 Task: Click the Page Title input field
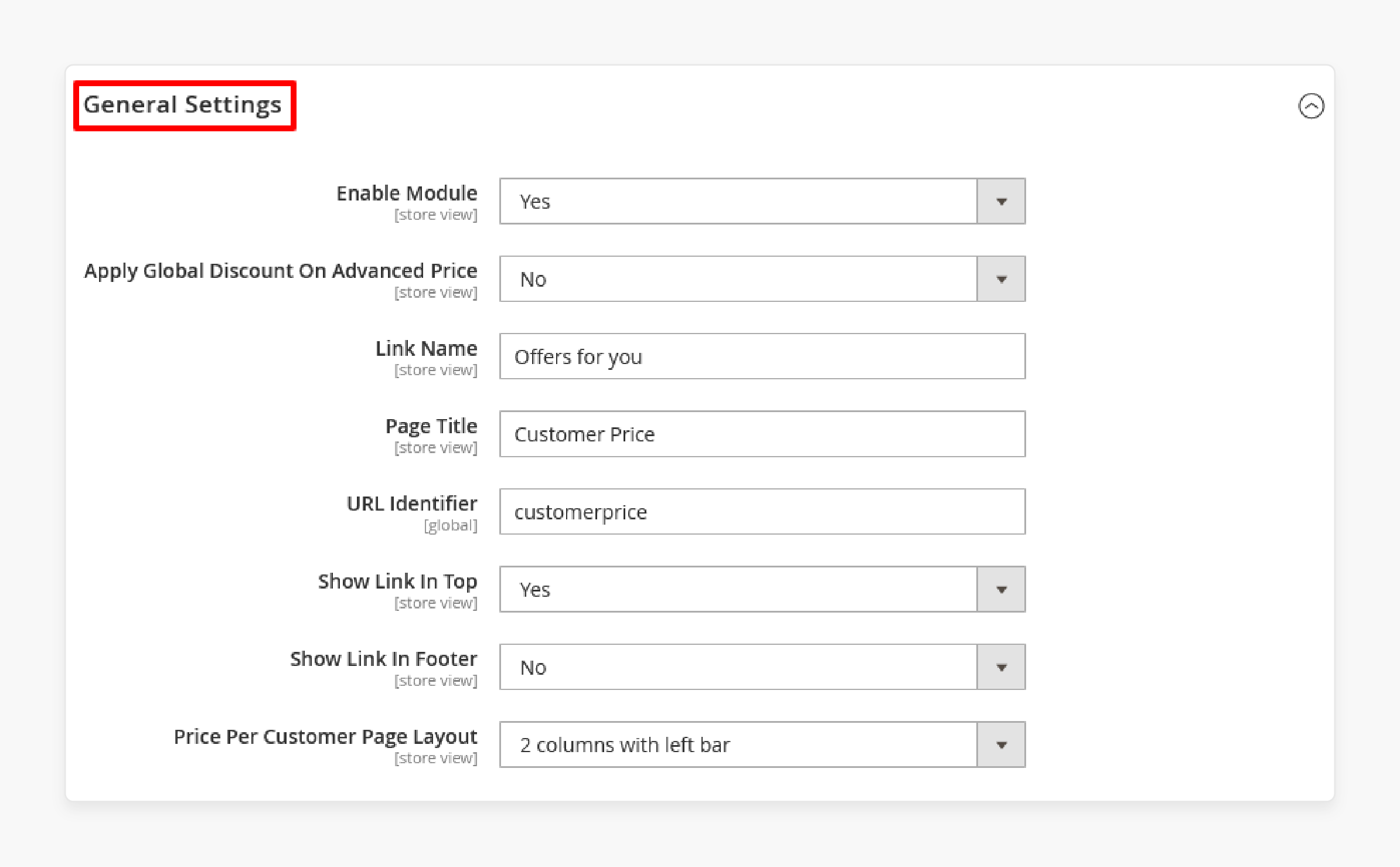(762, 434)
